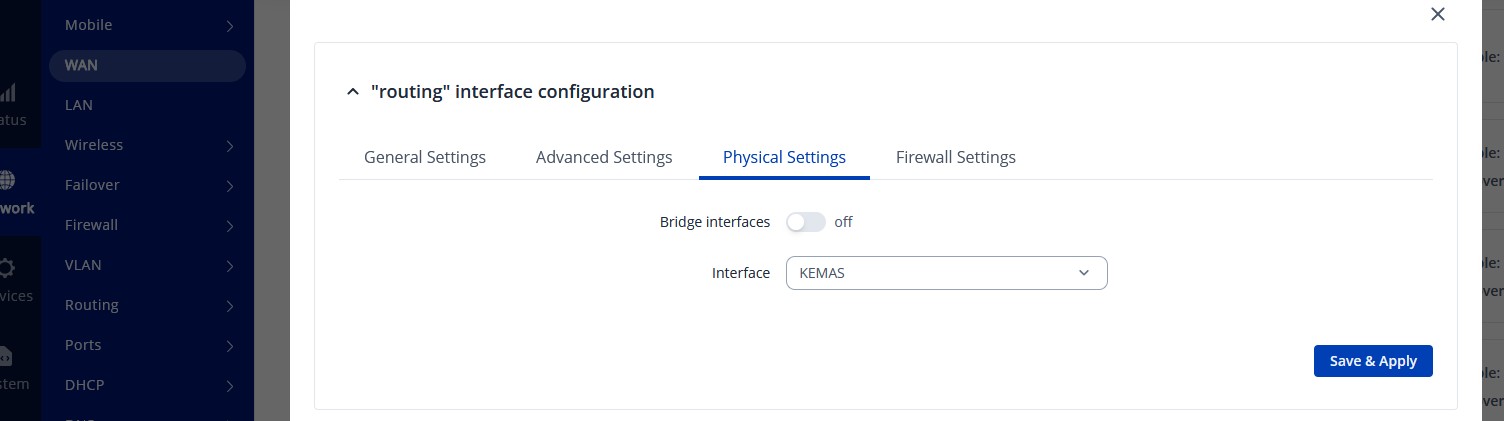Open the Firewall Settings tab
Screen dimensions: 1504x421
955,157
